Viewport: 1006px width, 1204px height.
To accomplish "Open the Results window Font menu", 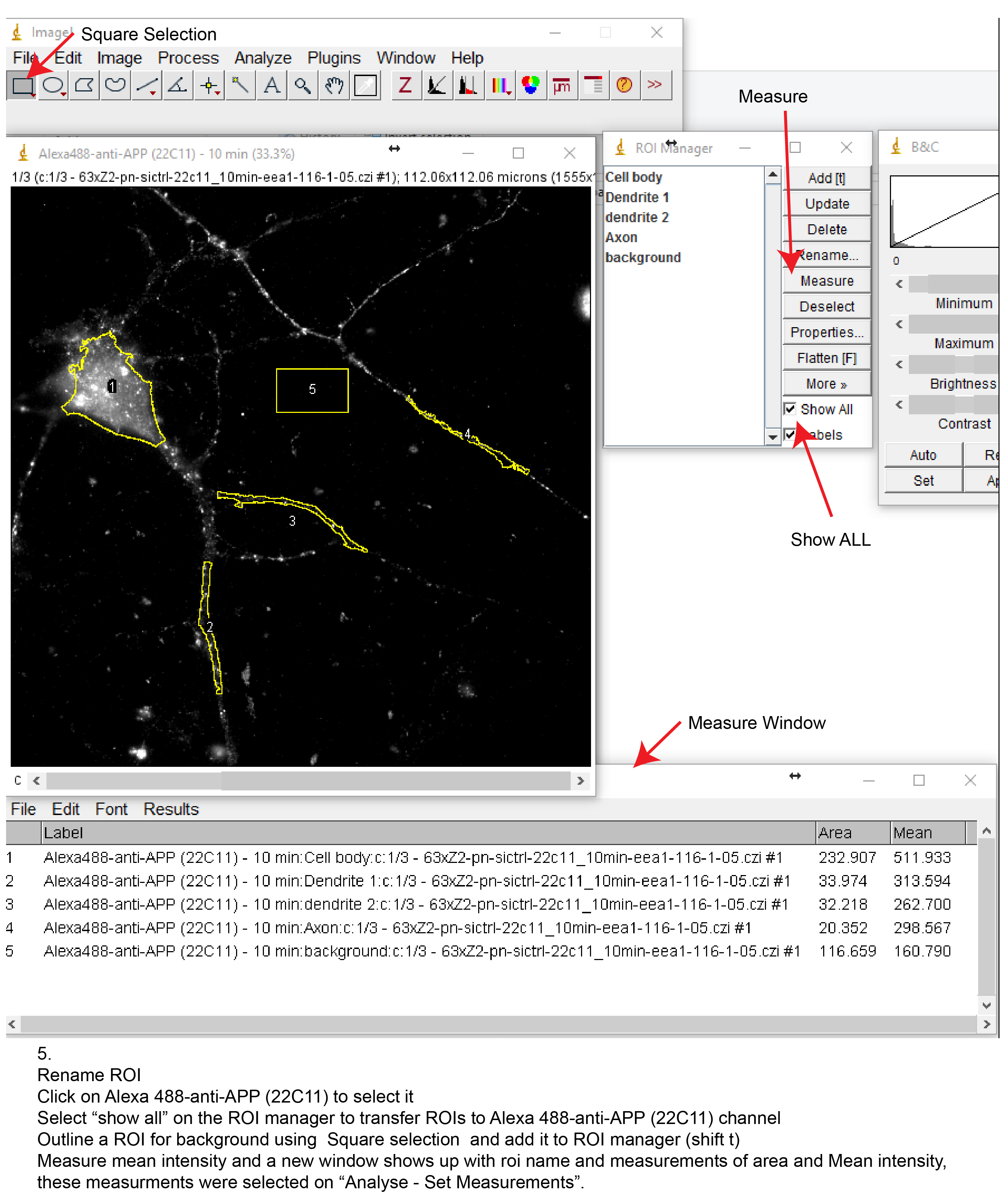I will pos(111,810).
